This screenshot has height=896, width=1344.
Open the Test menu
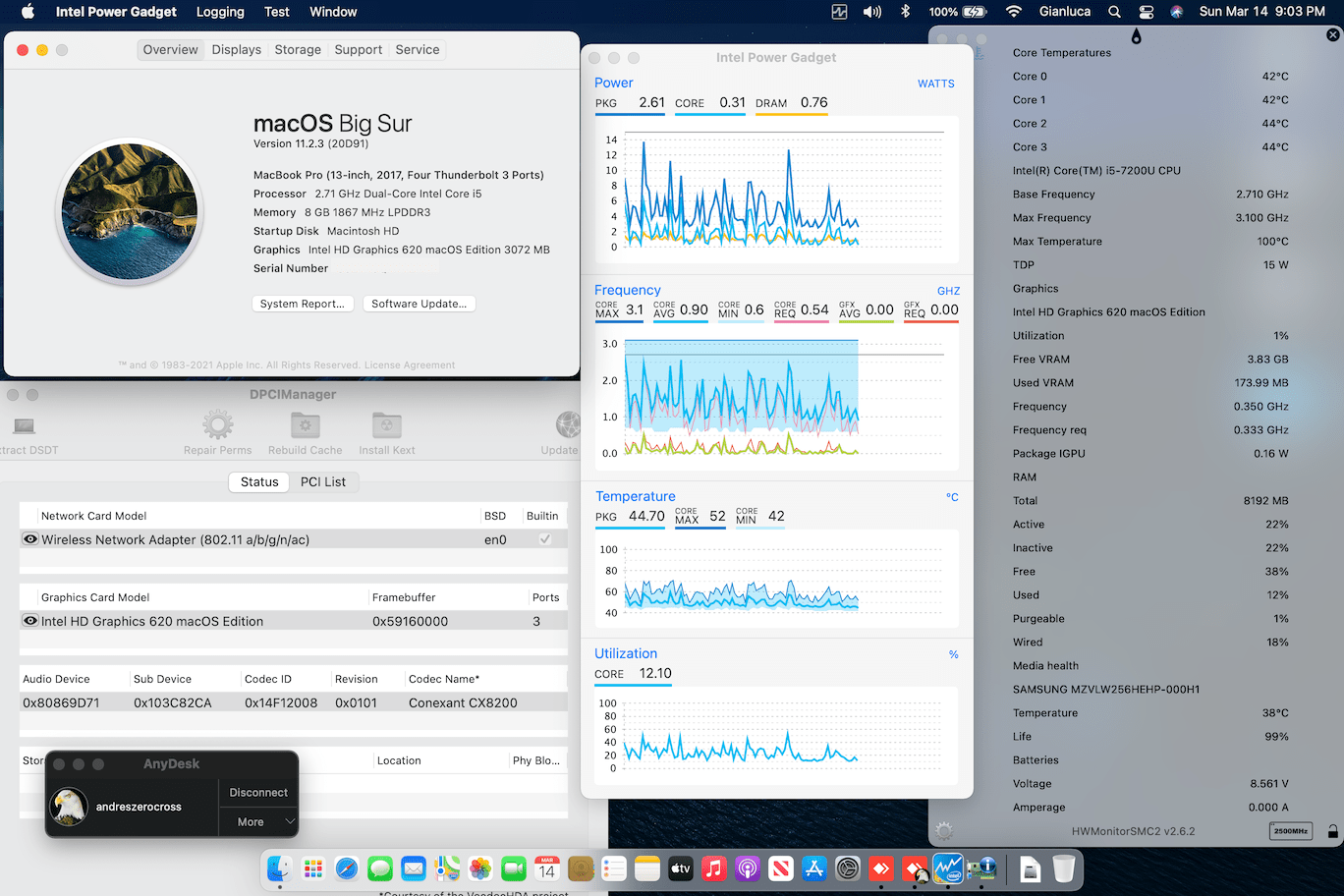coord(277,12)
